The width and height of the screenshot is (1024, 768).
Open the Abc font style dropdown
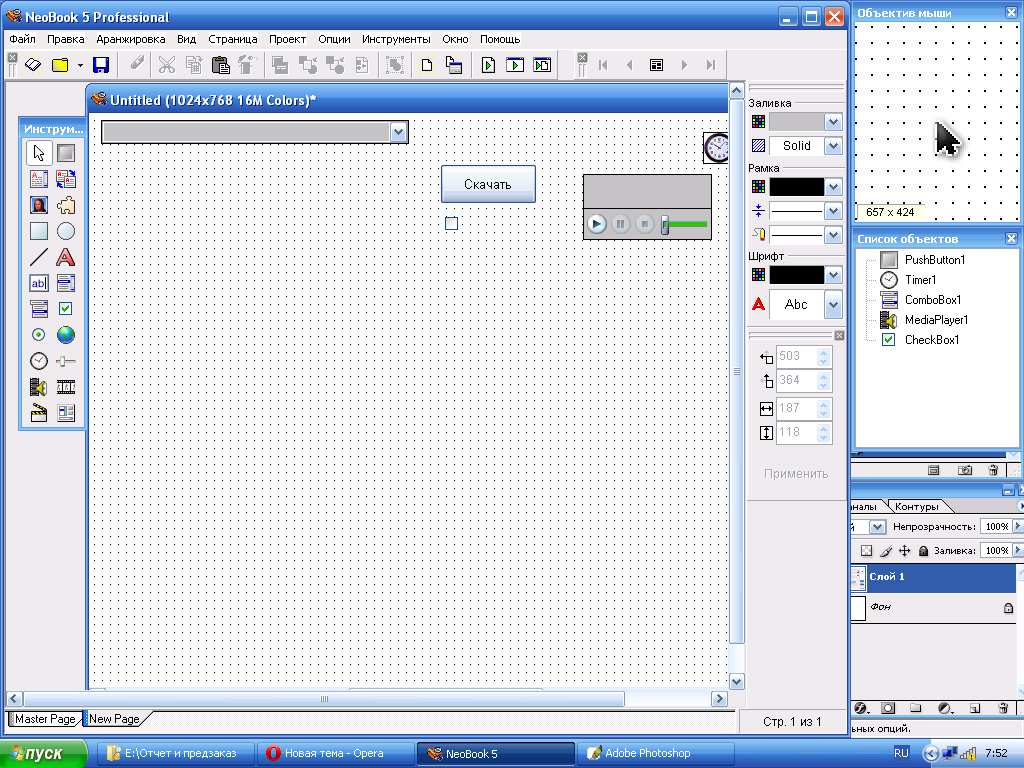click(x=833, y=305)
